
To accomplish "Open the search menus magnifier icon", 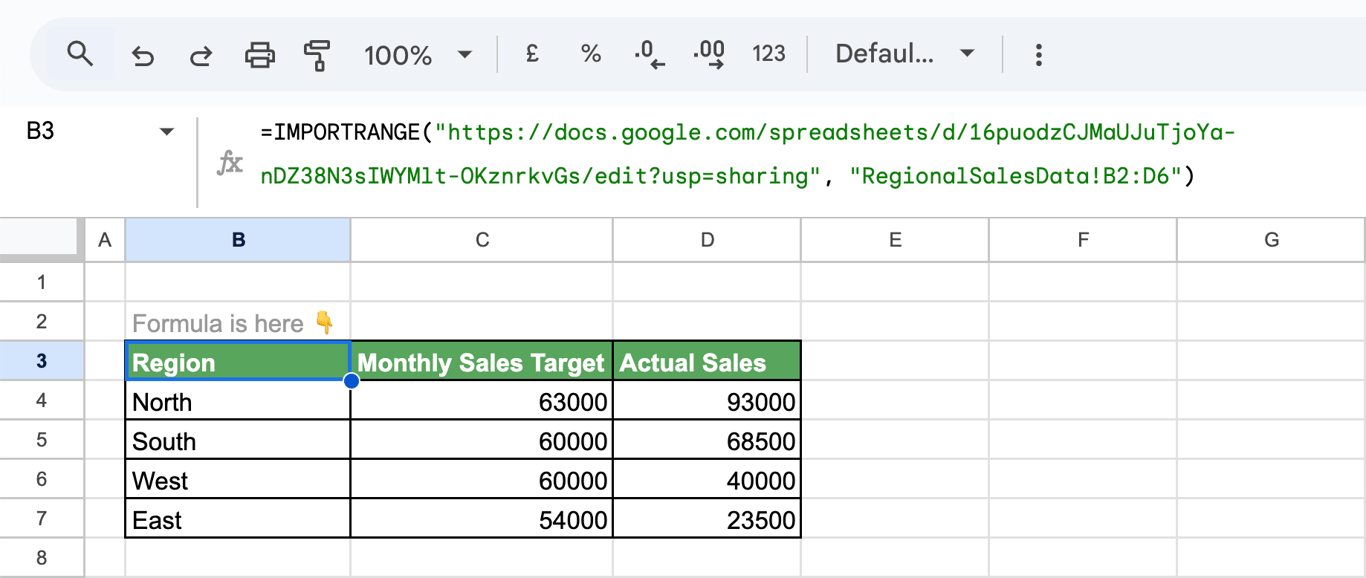I will coord(80,54).
